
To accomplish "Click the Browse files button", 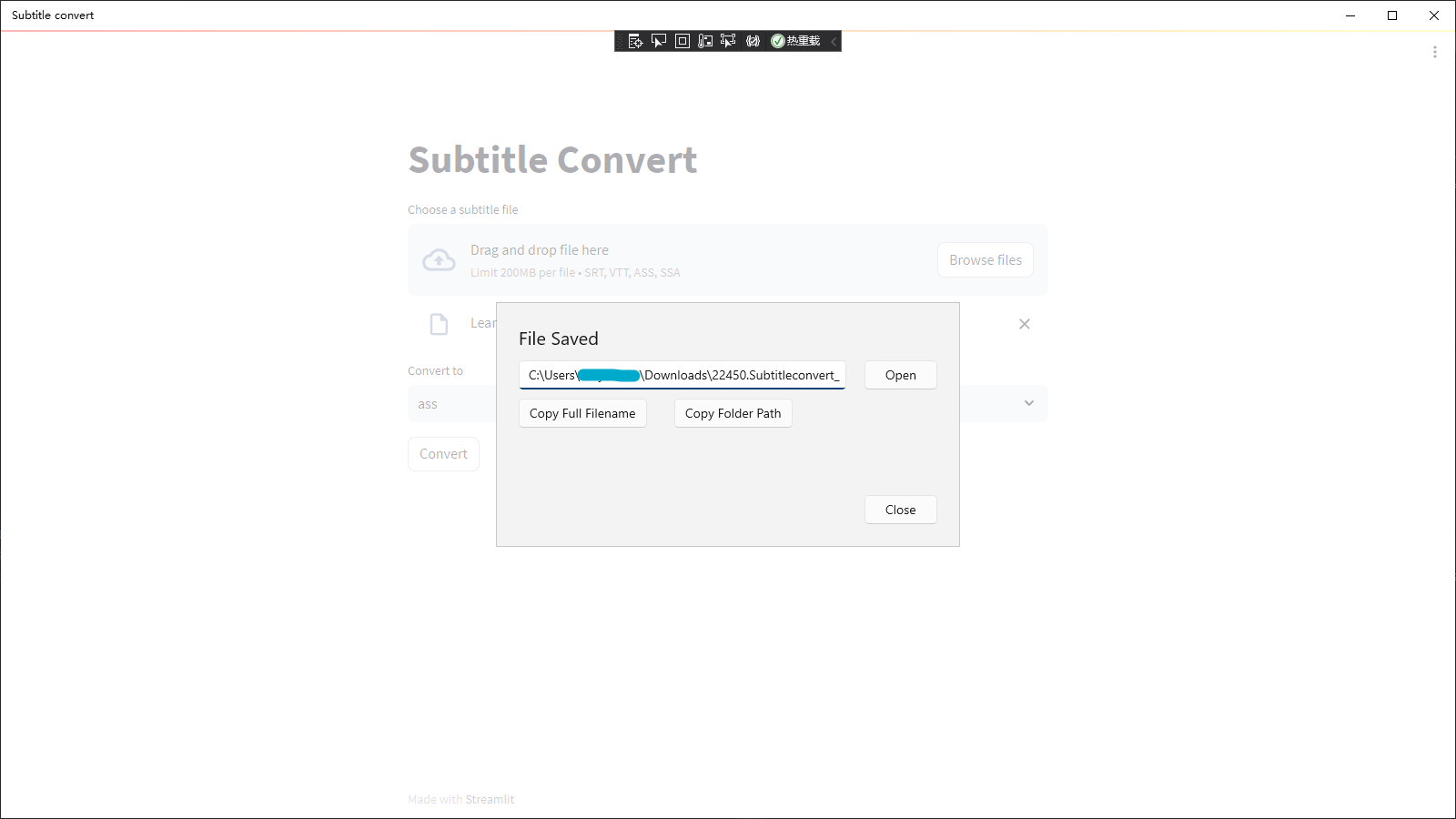I will [x=986, y=260].
